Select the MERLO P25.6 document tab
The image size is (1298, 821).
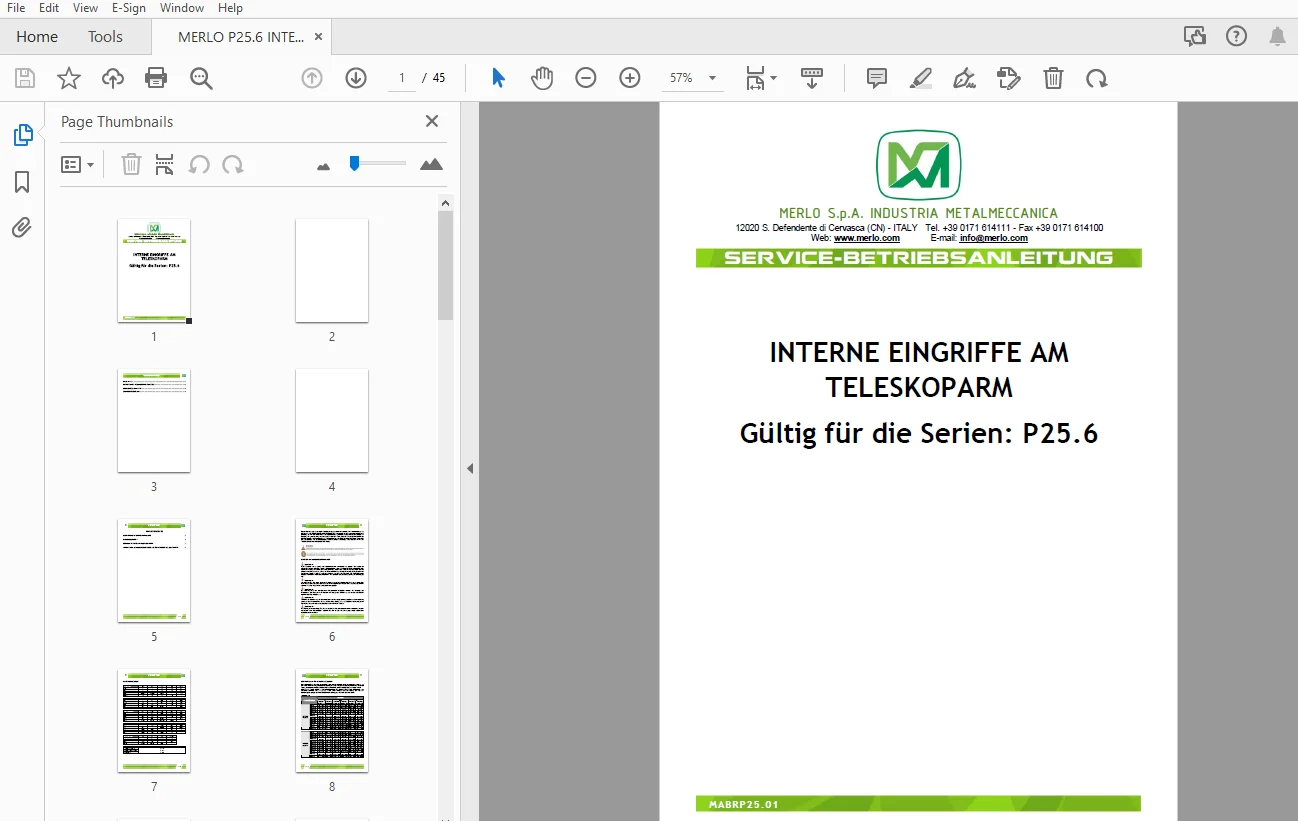click(x=241, y=37)
